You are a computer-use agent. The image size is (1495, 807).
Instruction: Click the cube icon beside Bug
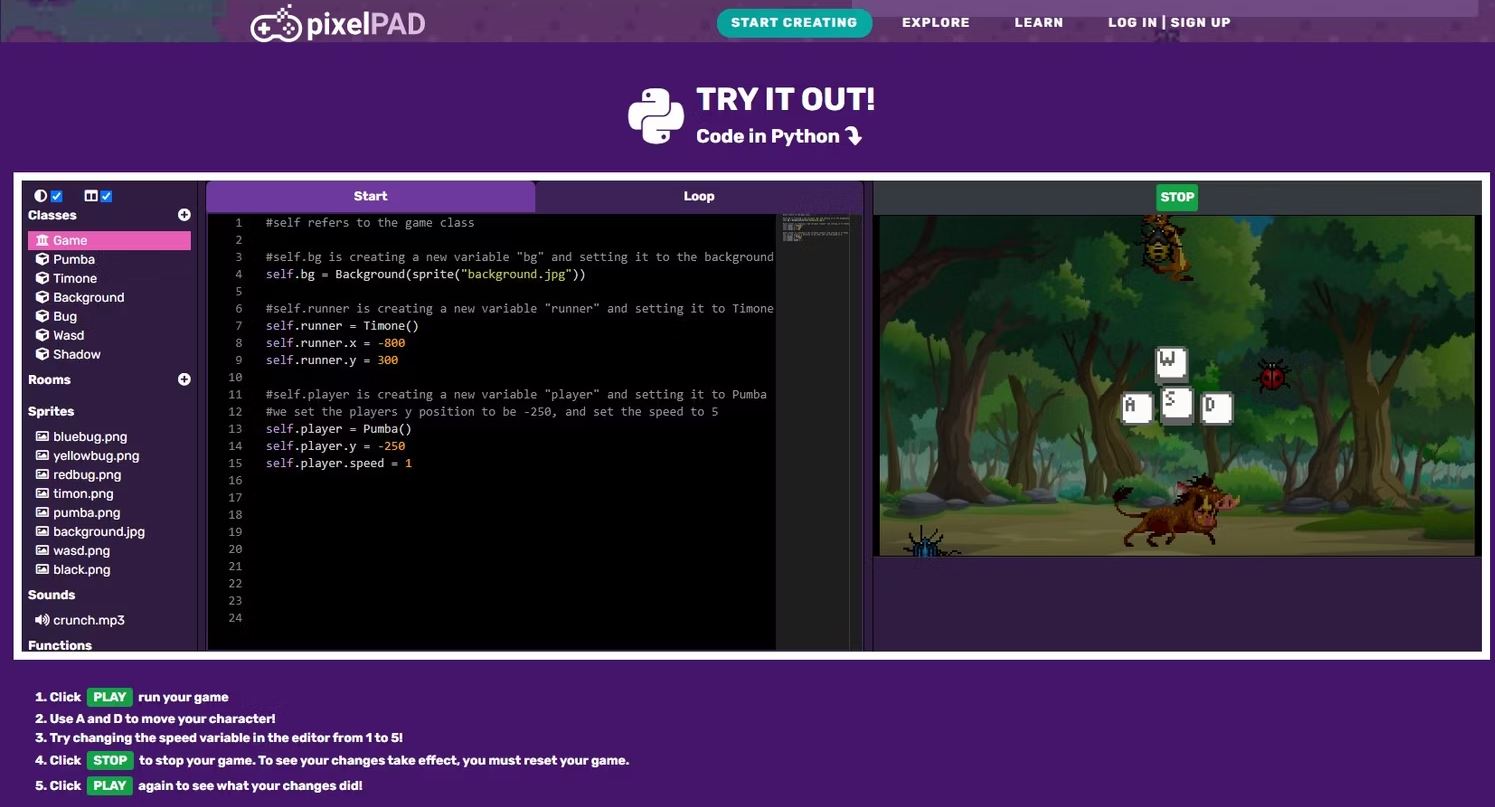[42, 316]
